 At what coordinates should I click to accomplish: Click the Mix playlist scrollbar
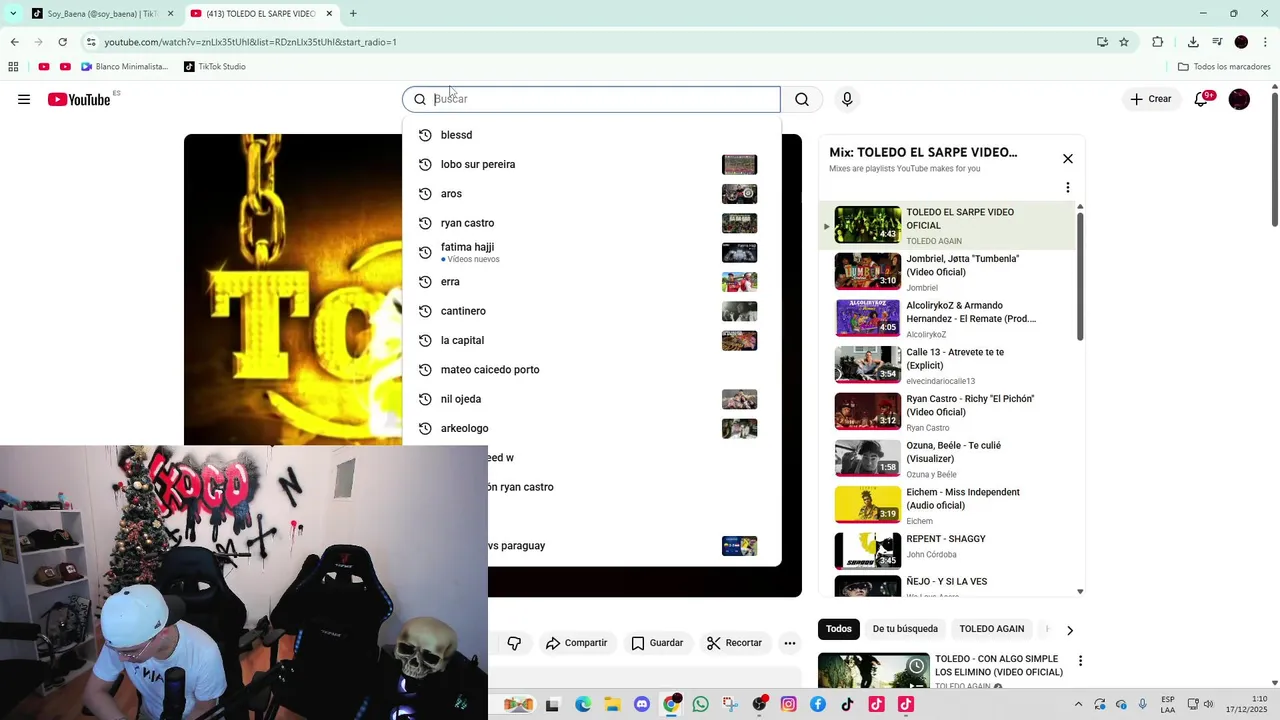coord(1080,275)
